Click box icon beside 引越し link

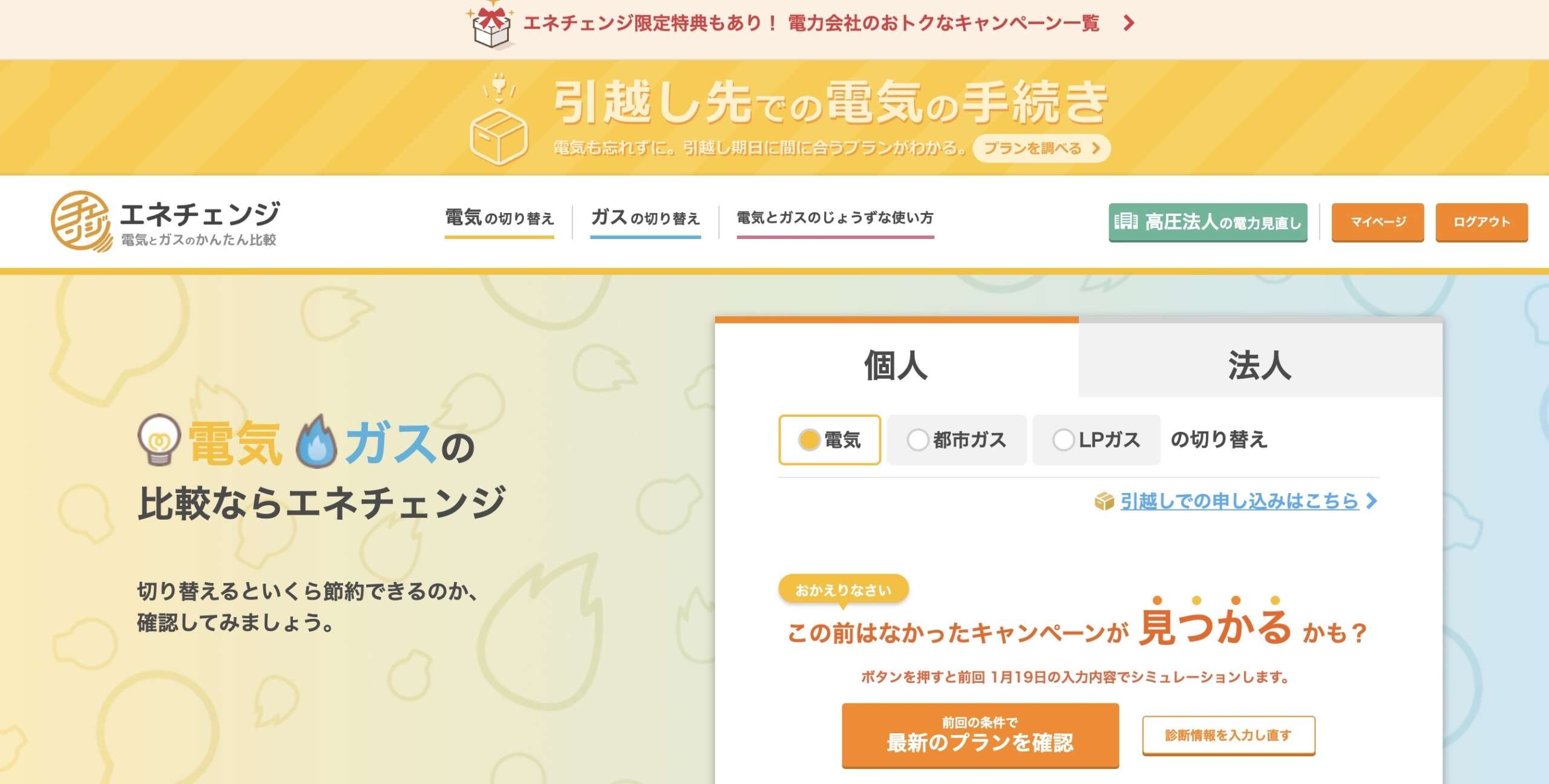(1104, 501)
